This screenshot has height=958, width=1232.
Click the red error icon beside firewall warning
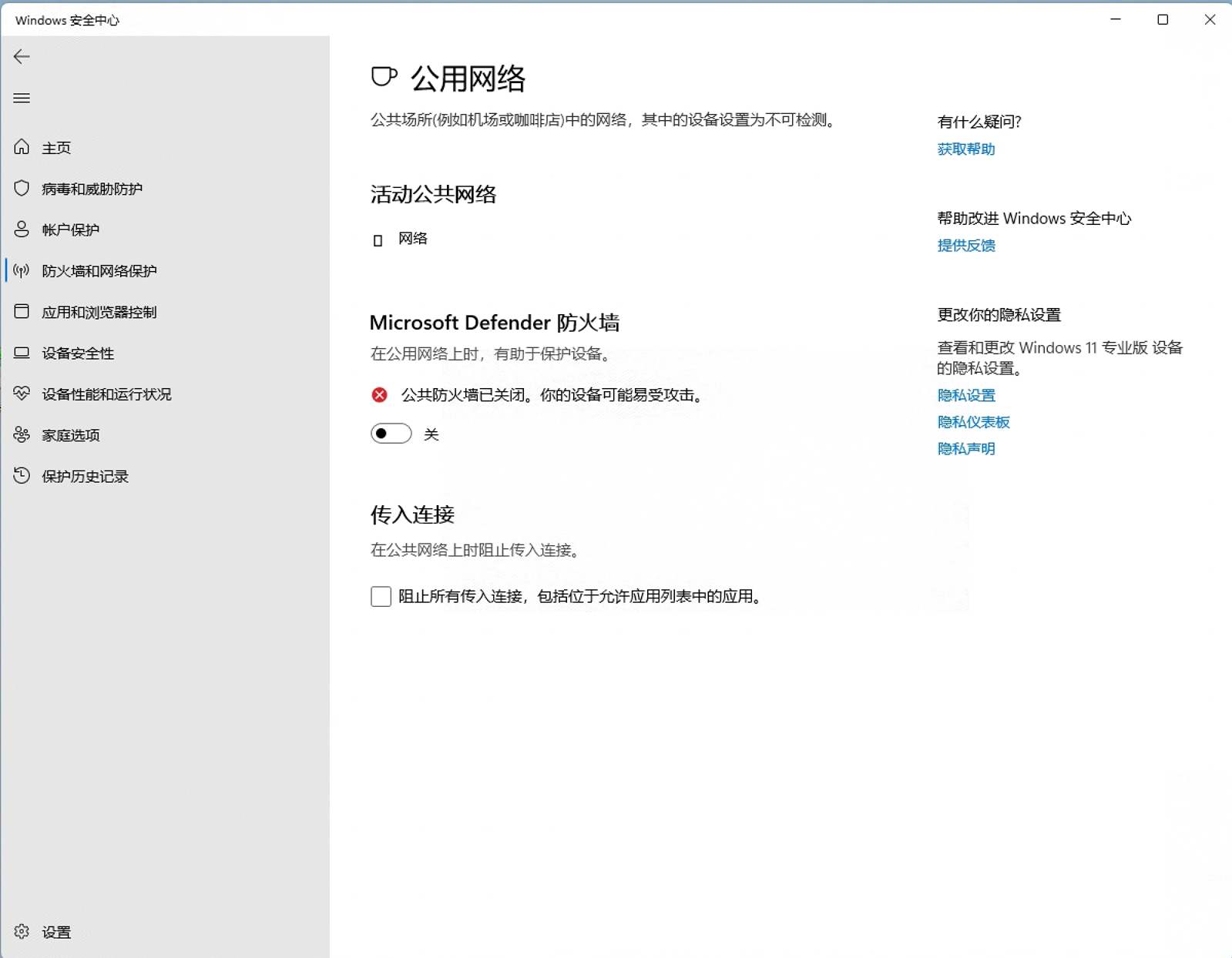tap(380, 395)
